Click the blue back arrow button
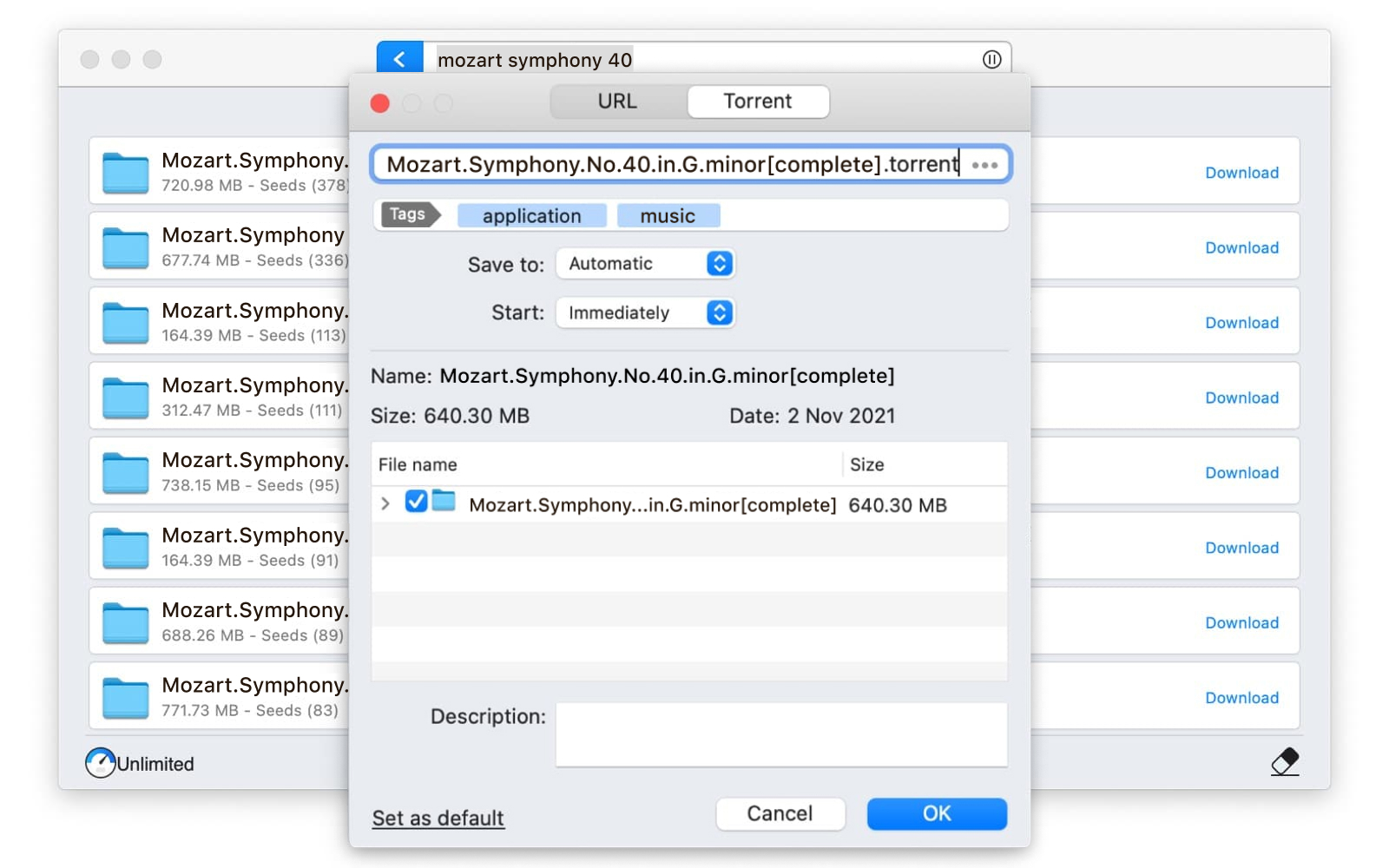Image resolution: width=1389 pixels, height=868 pixels. click(x=399, y=58)
